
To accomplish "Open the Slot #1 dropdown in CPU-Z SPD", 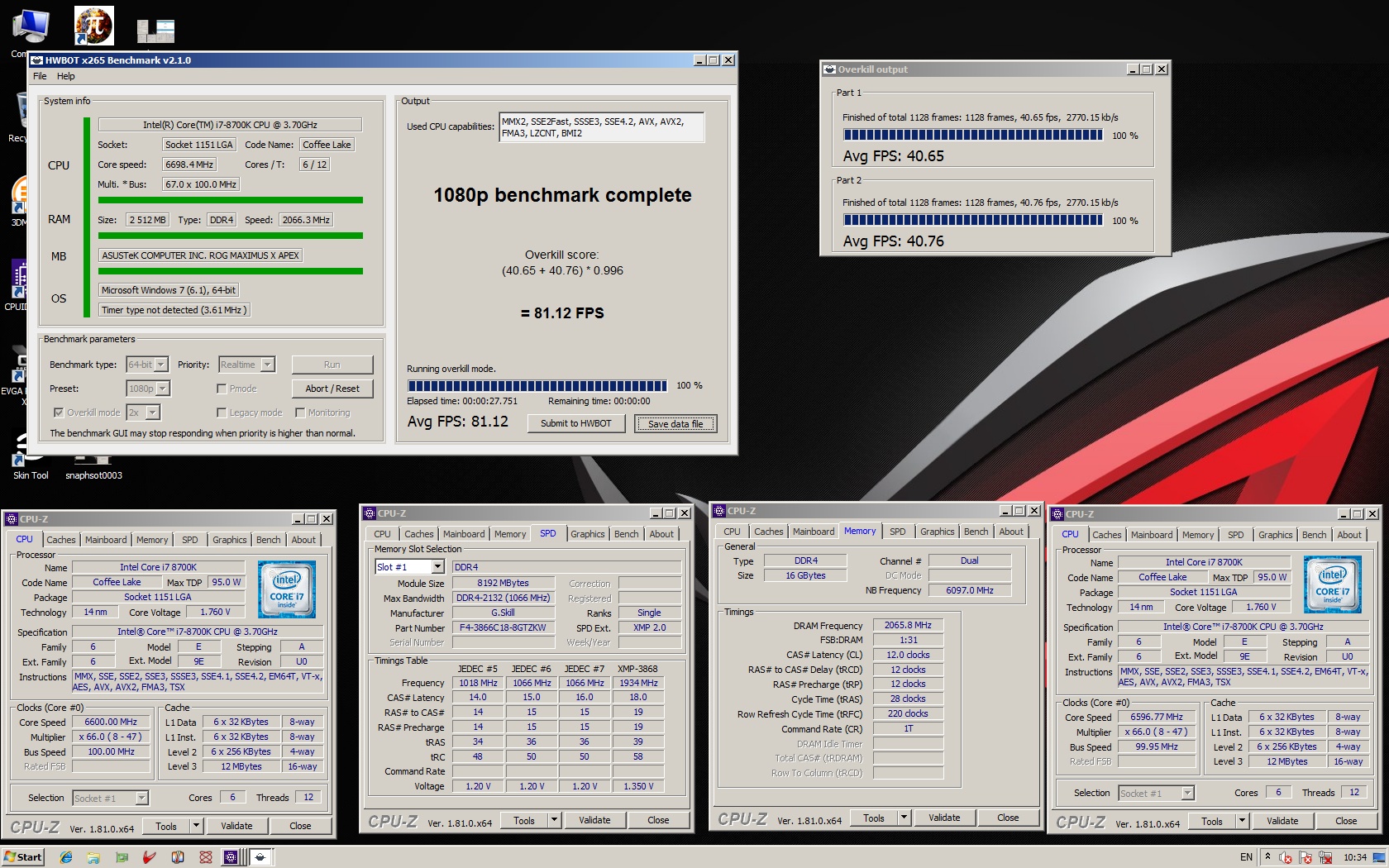I will (x=410, y=567).
